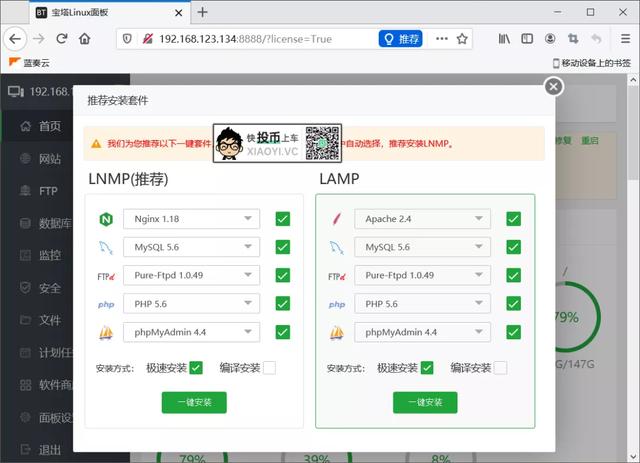This screenshot has width=640, height=463.
Task: Close the recommended install dialog
Action: (x=553, y=87)
